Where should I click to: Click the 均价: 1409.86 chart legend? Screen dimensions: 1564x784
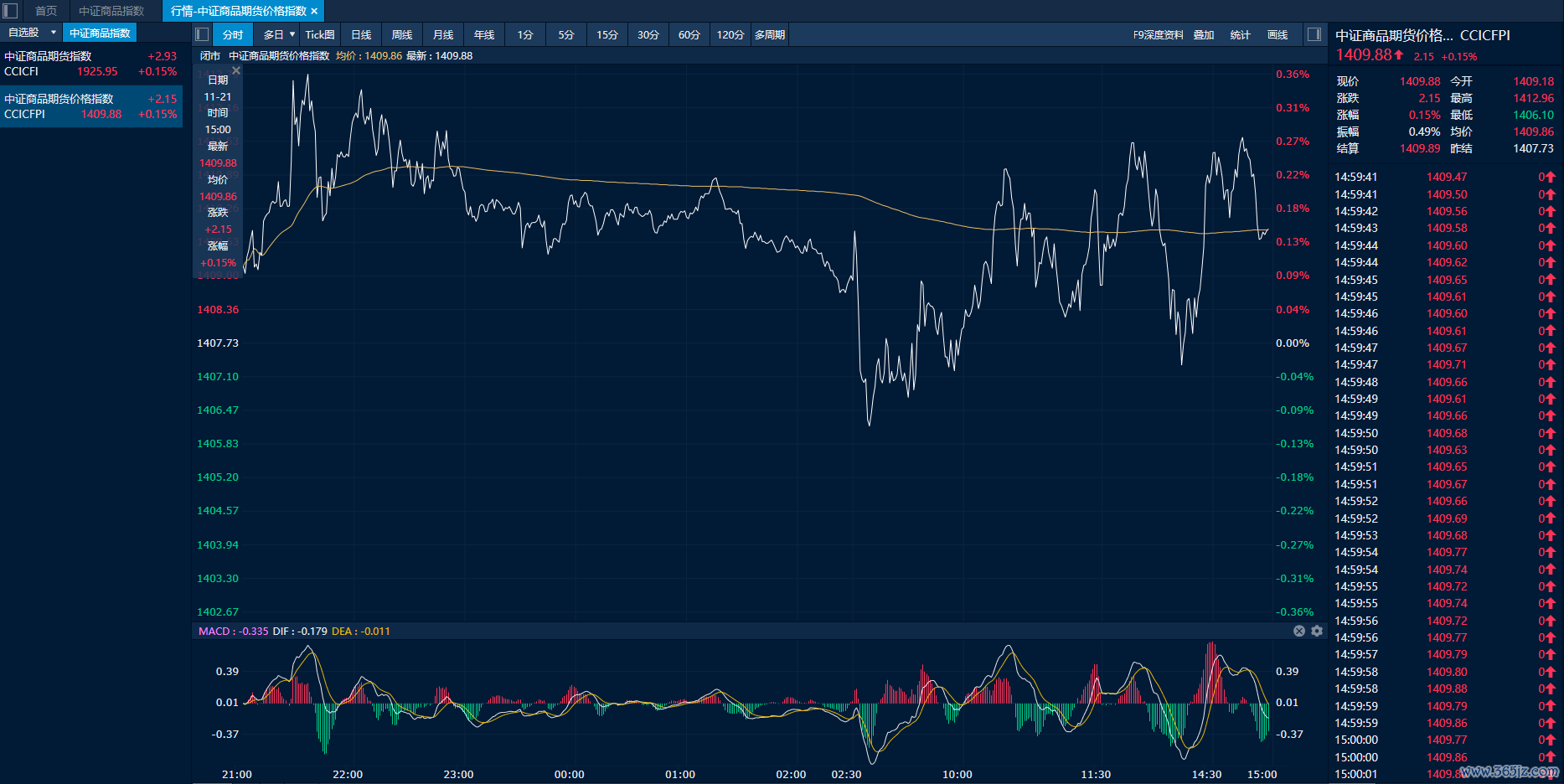(x=369, y=56)
